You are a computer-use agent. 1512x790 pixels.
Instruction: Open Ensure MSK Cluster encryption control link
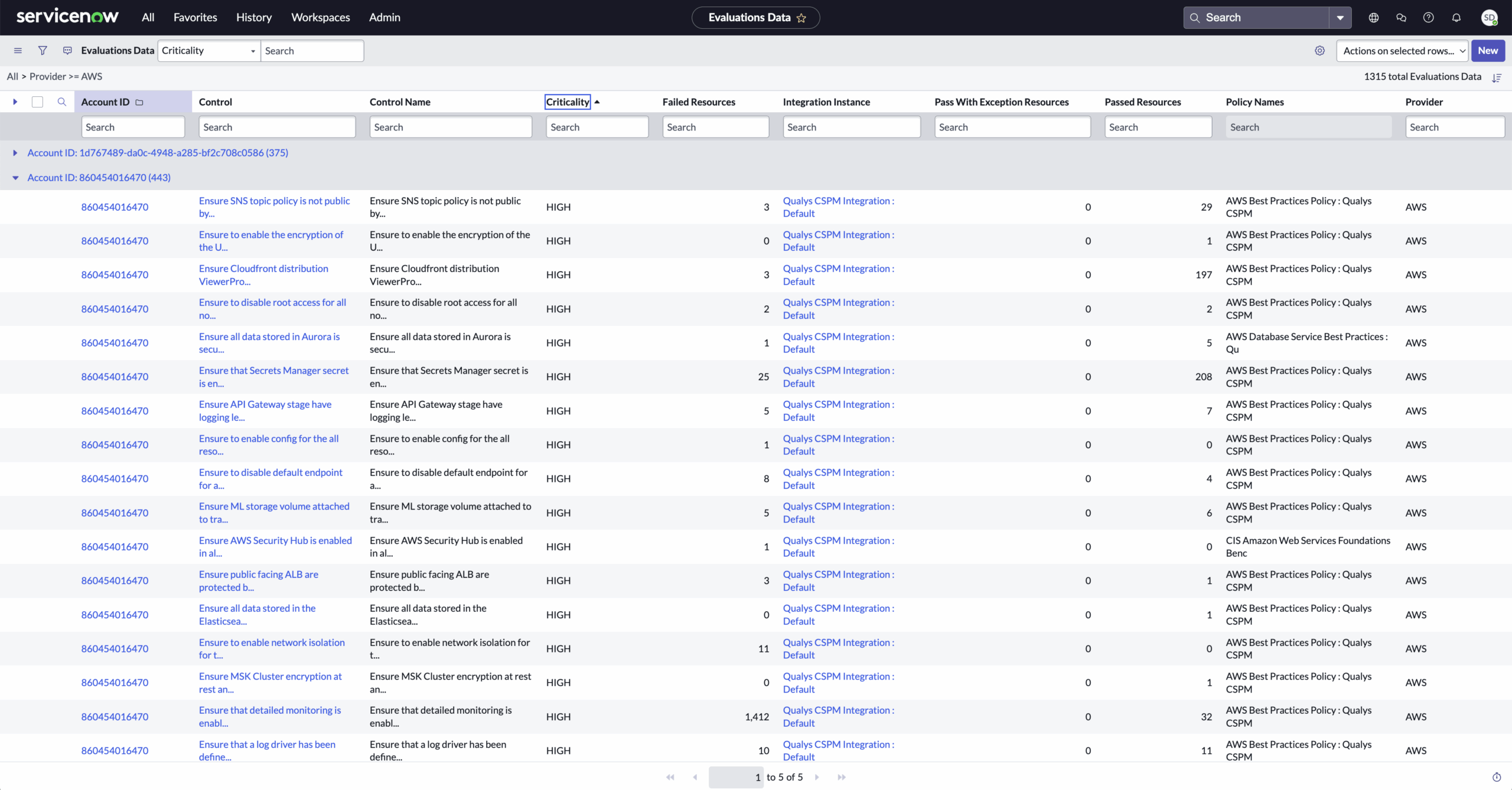[270, 683]
